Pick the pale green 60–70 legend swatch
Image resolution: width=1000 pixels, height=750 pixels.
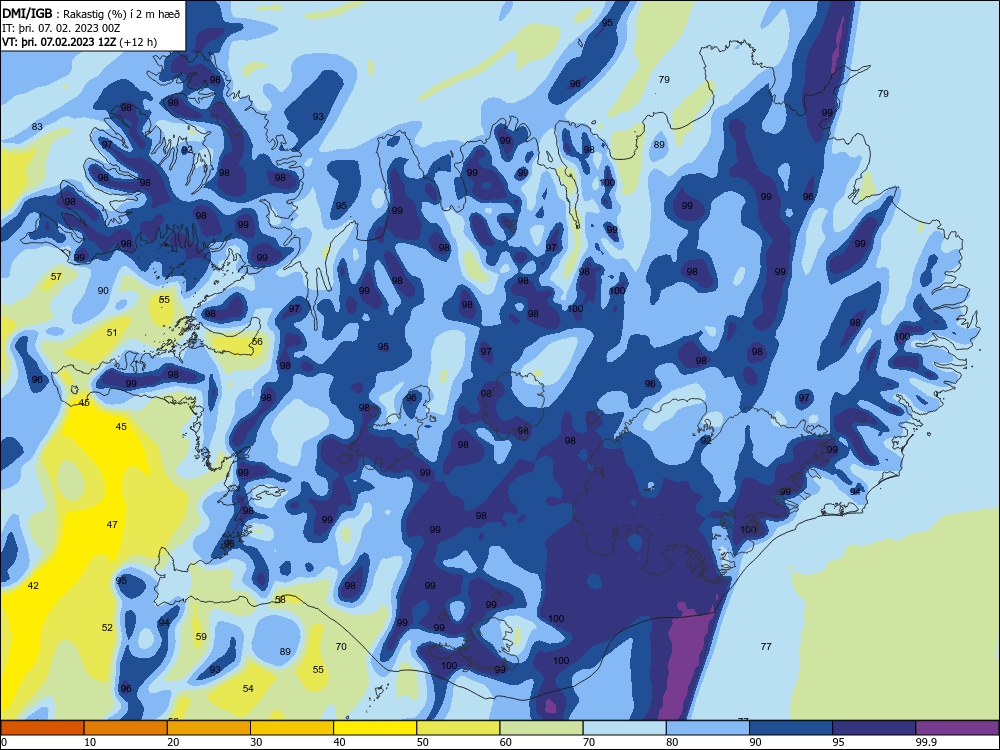pyautogui.click(x=541, y=728)
